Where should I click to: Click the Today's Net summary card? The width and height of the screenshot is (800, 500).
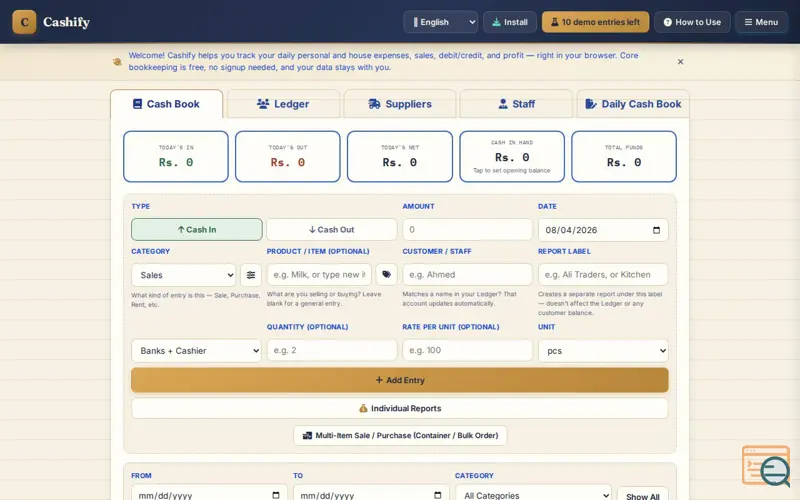coord(399,157)
